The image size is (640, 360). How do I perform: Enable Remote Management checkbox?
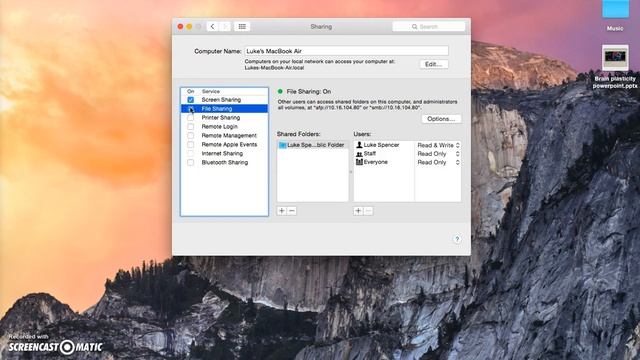click(x=191, y=136)
